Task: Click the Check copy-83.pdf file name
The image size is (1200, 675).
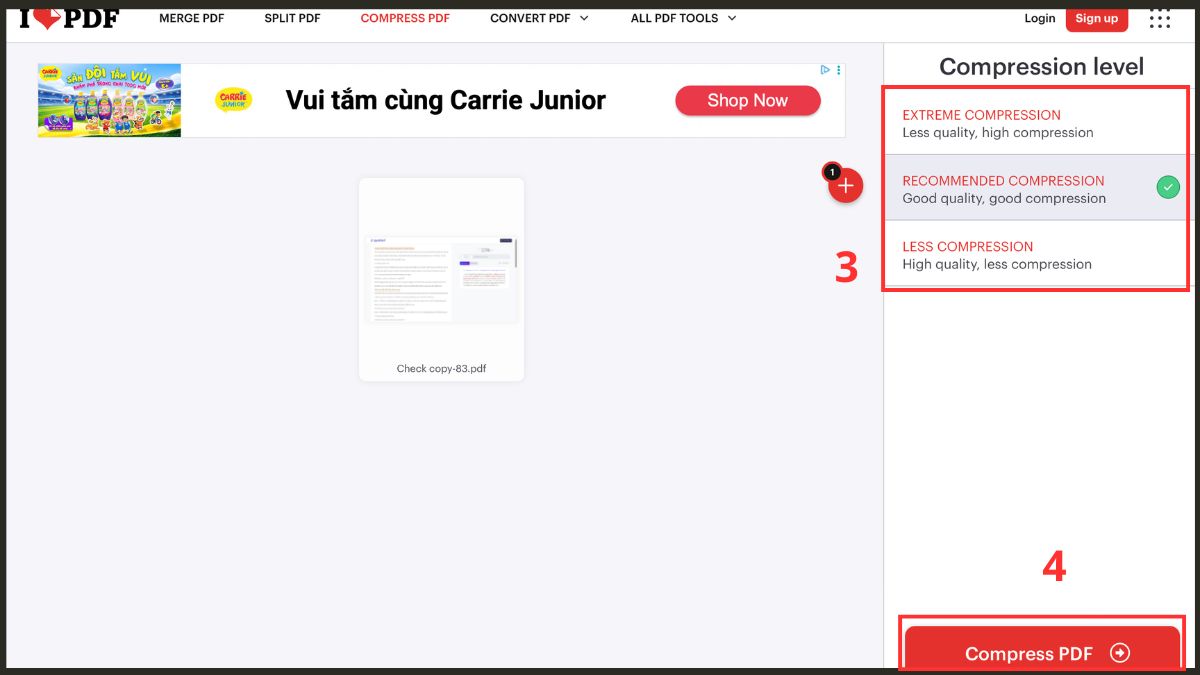Action: [x=441, y=369]
